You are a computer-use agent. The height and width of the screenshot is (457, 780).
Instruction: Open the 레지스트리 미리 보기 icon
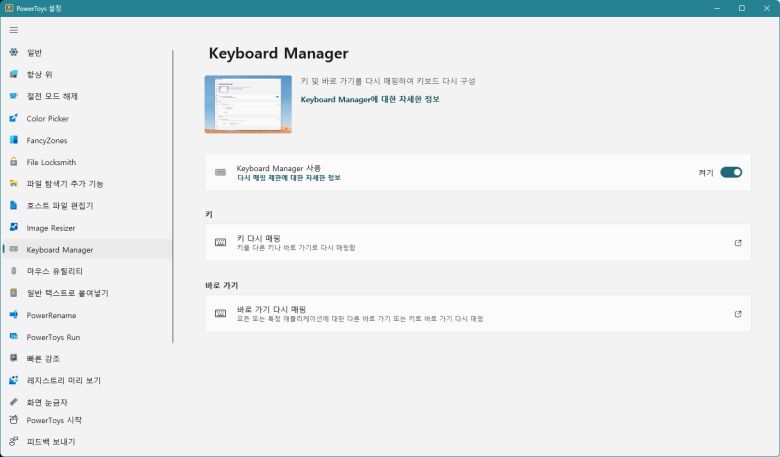click(13, 380)
